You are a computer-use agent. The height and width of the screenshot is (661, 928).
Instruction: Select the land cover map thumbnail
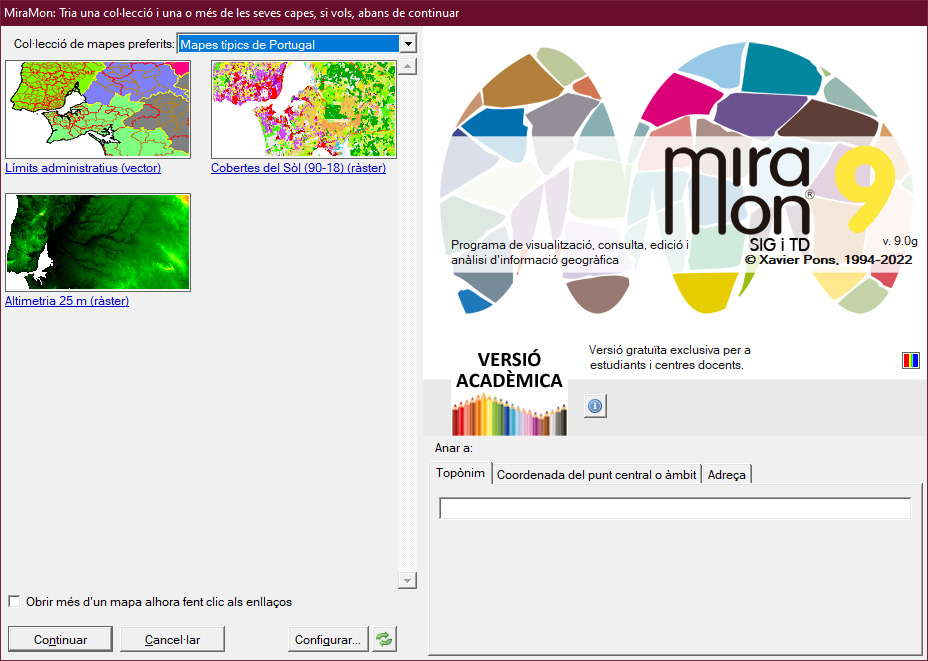(304, 109)
